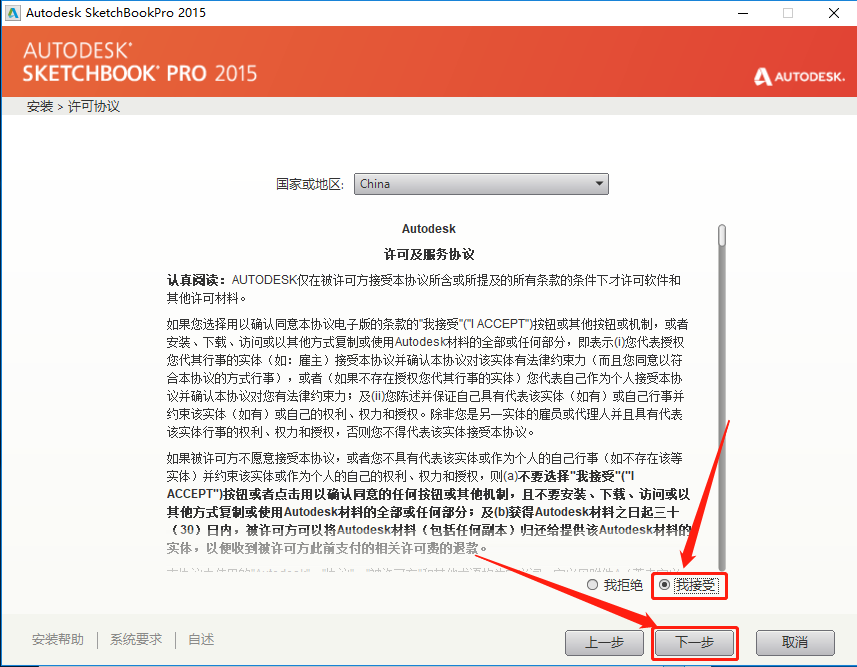This screenshot has width=857, height=667.
Task: Click the Autodesk heading in the agreement
Action: (x=428, y=229)
